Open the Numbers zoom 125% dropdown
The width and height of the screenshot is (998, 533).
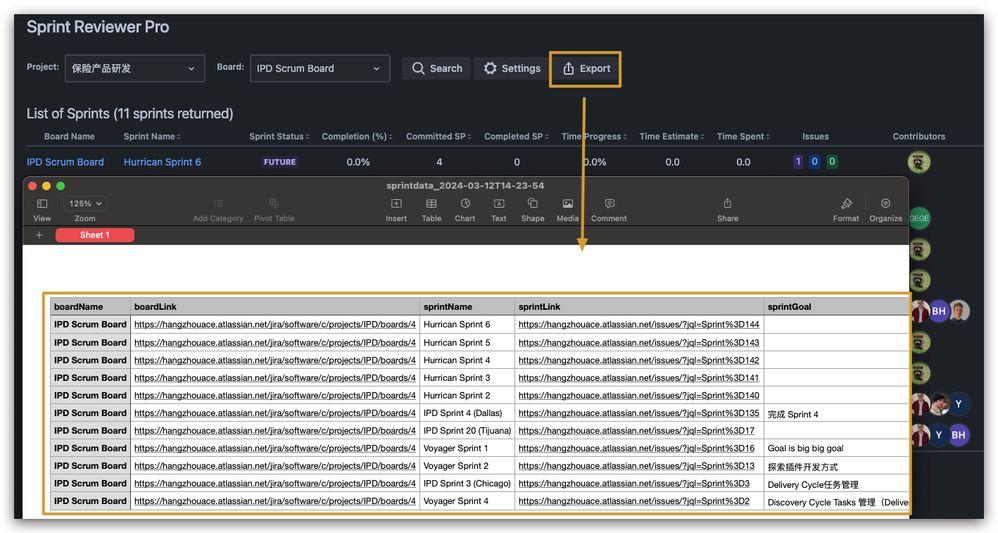coord(85,204)
